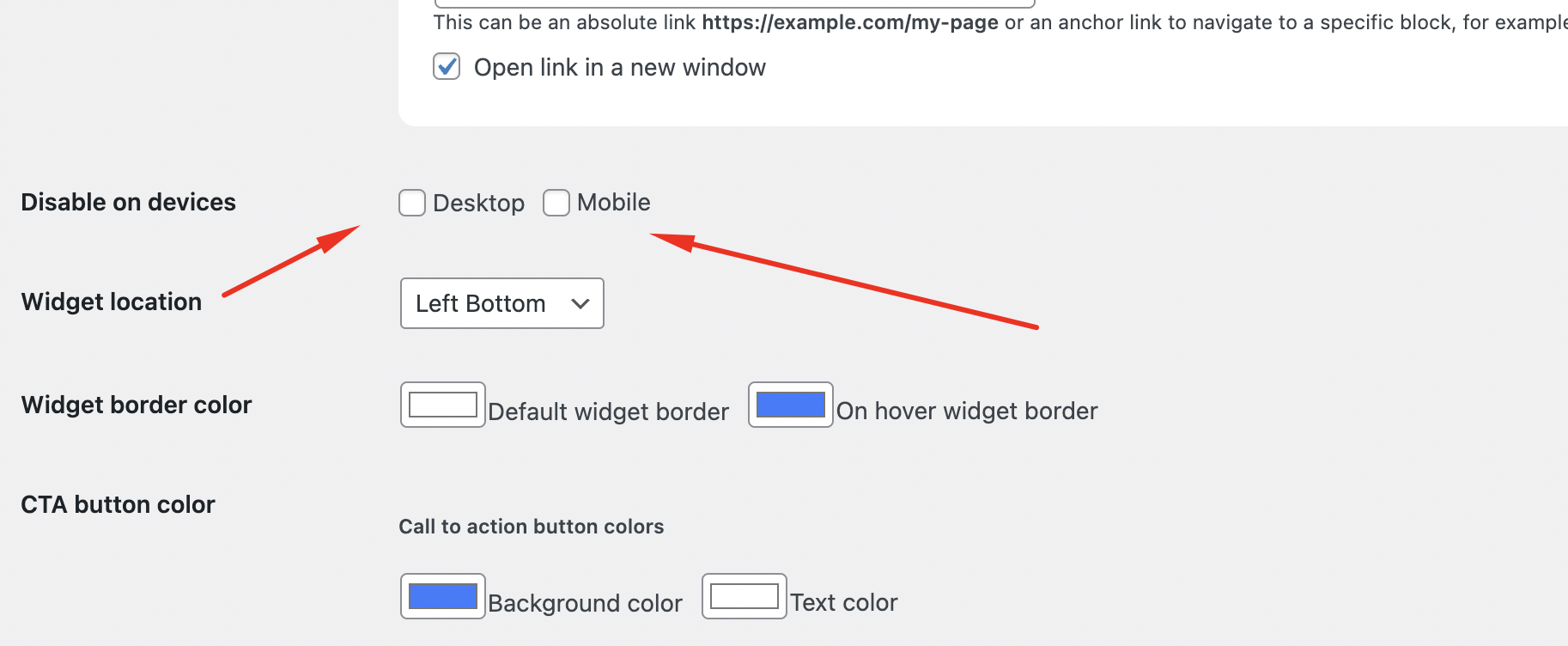Open the Left Bottom location dropdown

(502, 303)
